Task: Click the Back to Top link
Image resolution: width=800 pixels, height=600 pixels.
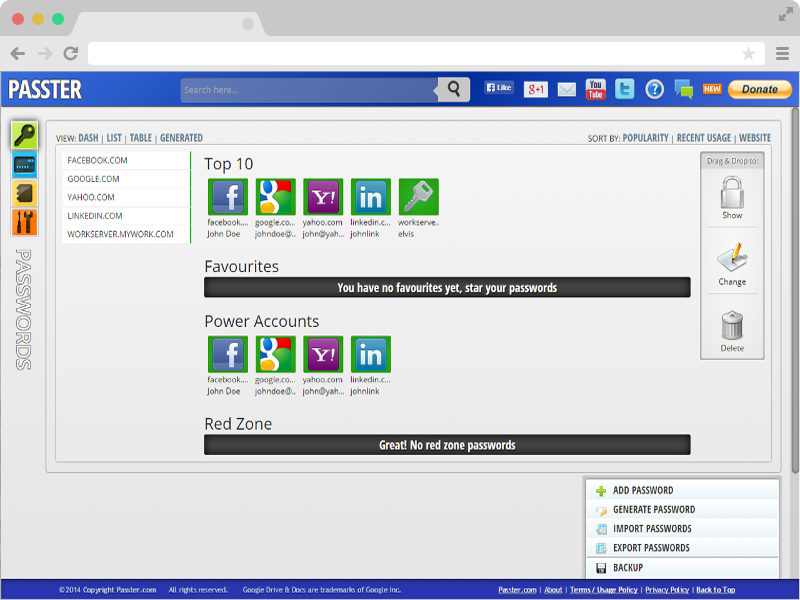Action: (716, 590)
